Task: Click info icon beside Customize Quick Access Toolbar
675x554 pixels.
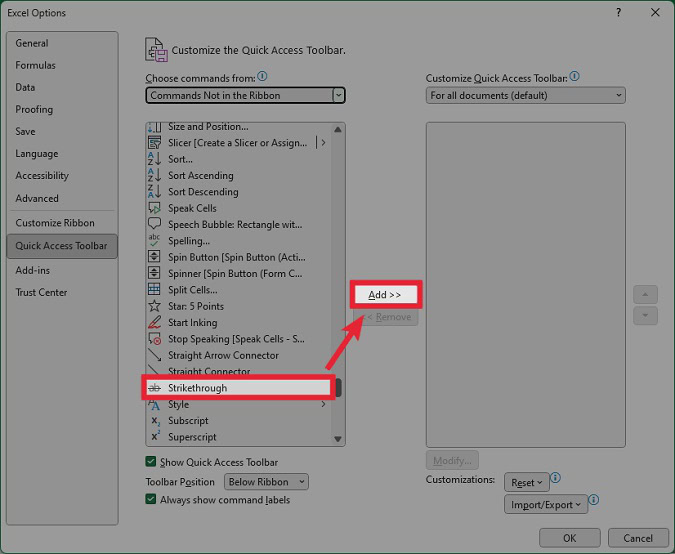Action: (574, 77)
